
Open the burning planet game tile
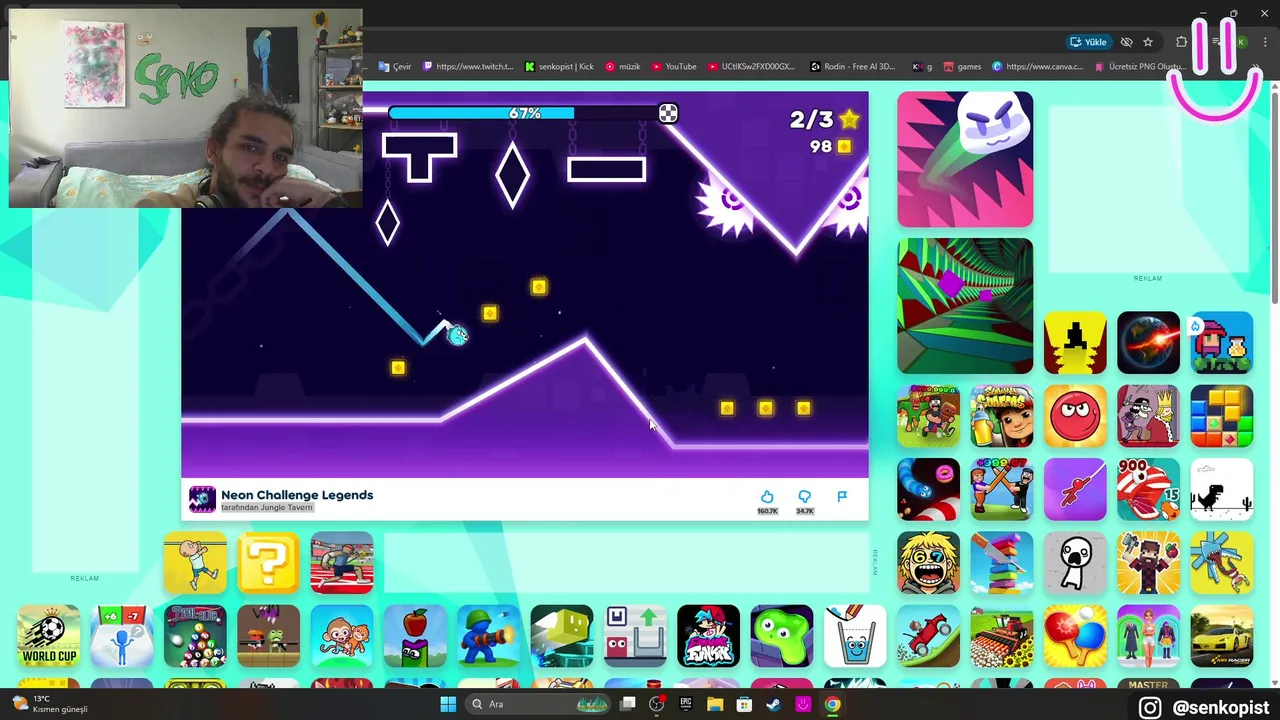(1148, 343)
